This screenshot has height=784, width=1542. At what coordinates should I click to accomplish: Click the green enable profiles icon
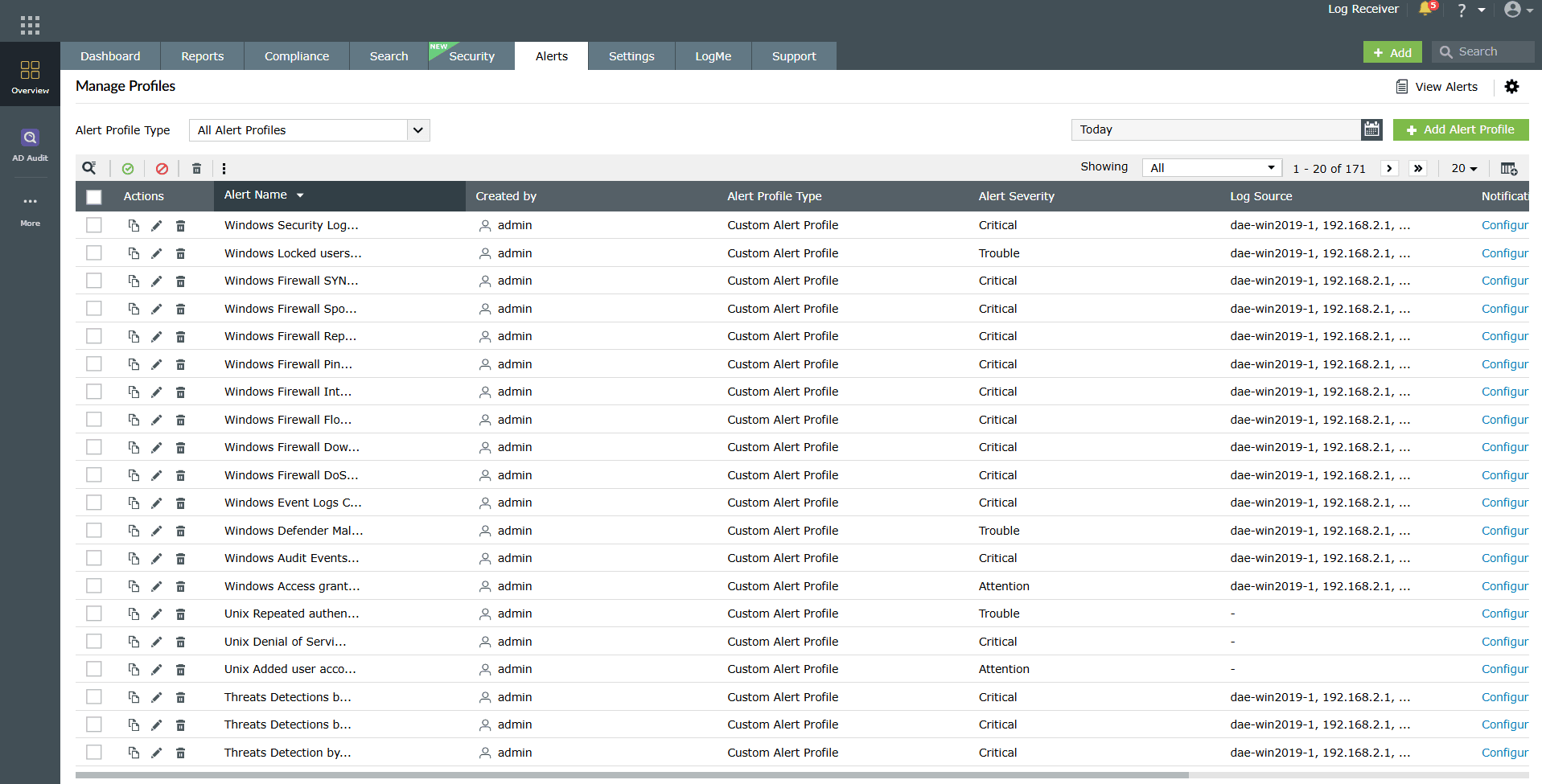[x=128, y=169]
